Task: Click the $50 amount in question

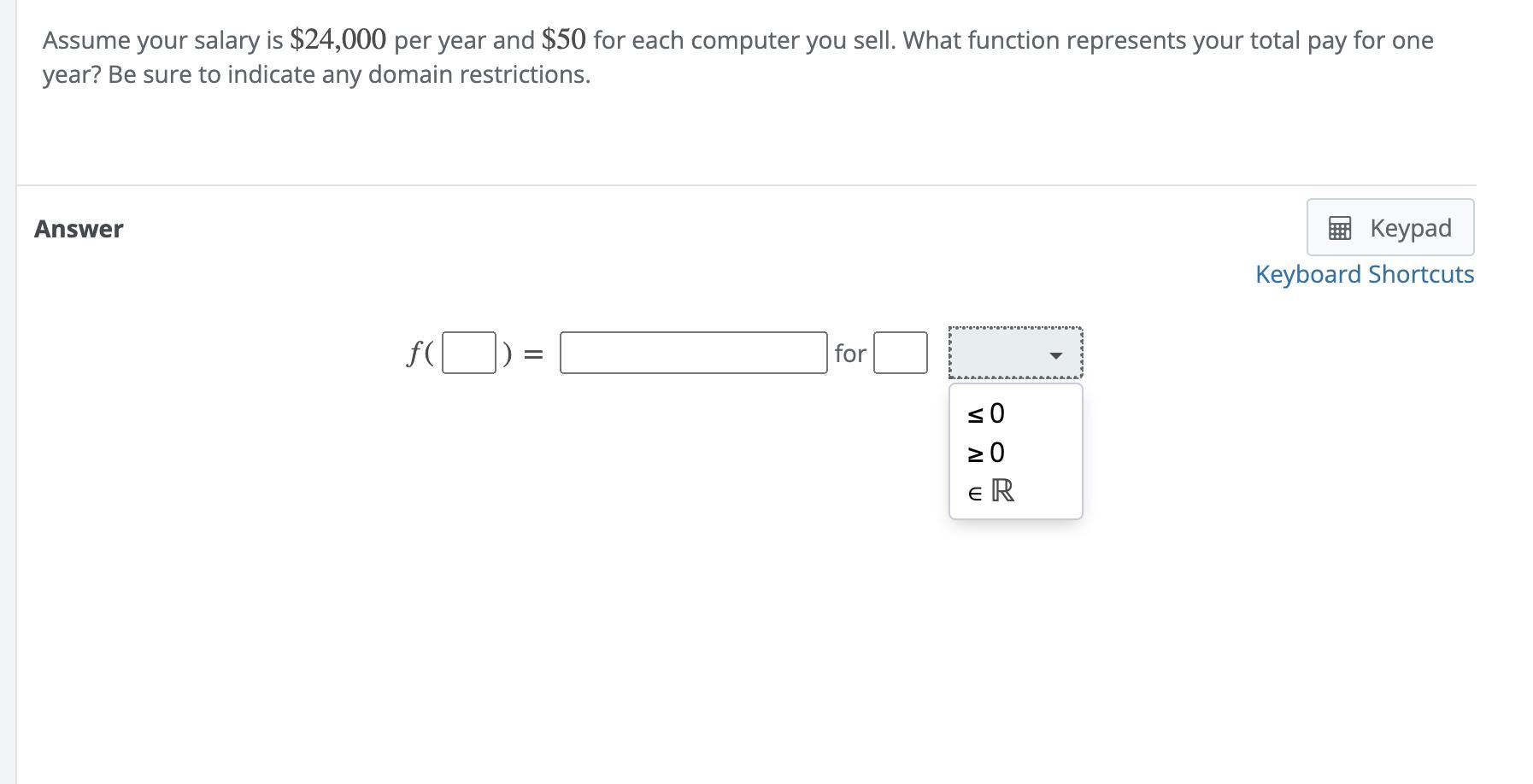Action: (563, 39)
